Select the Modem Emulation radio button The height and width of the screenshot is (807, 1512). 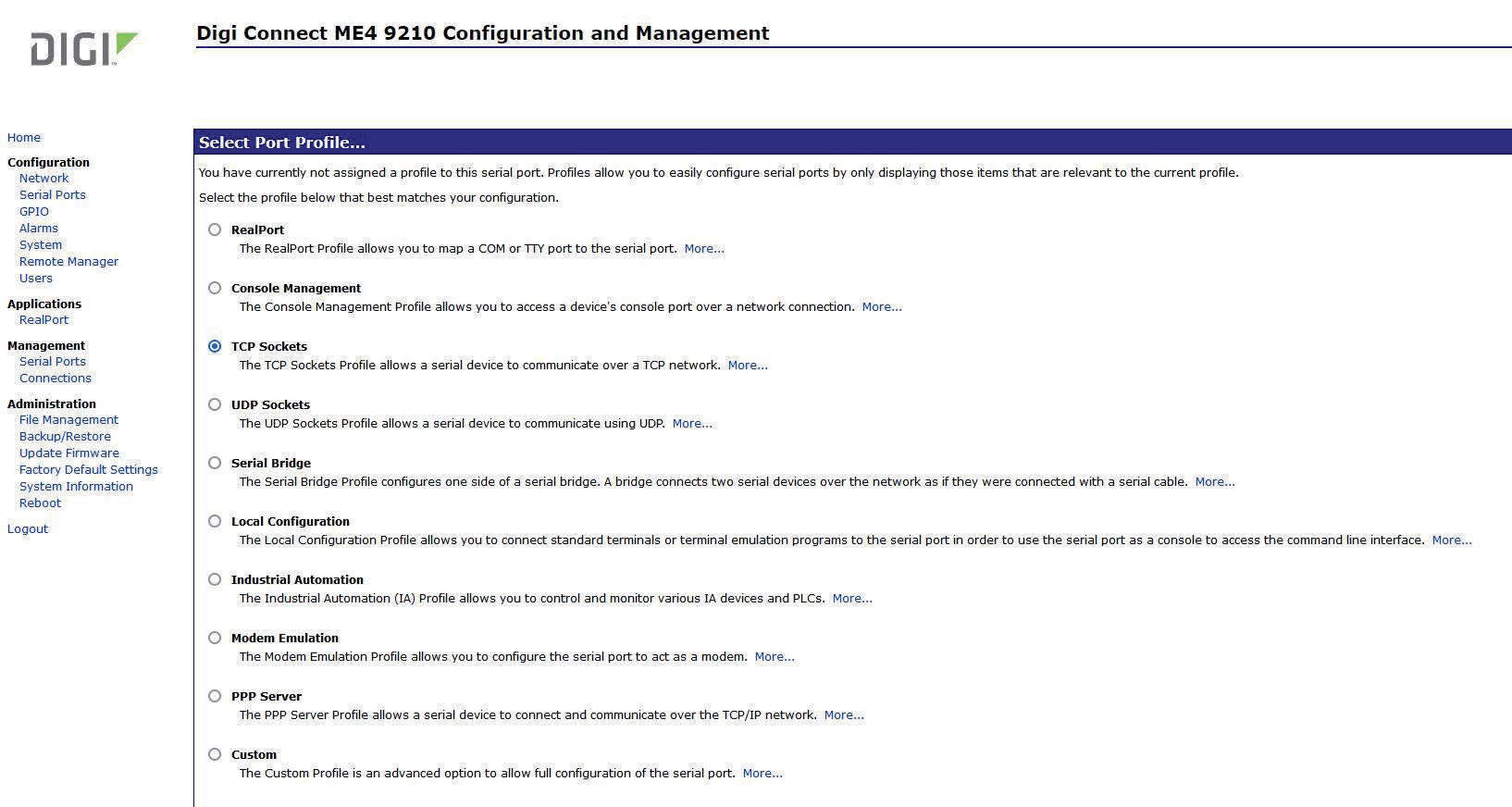tap(215, 638)
